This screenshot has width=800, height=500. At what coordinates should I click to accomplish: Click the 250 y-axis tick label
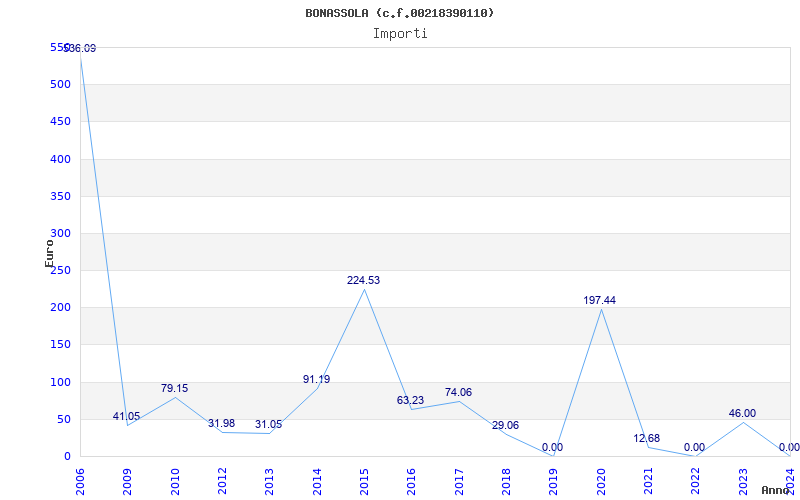[60, 270]
